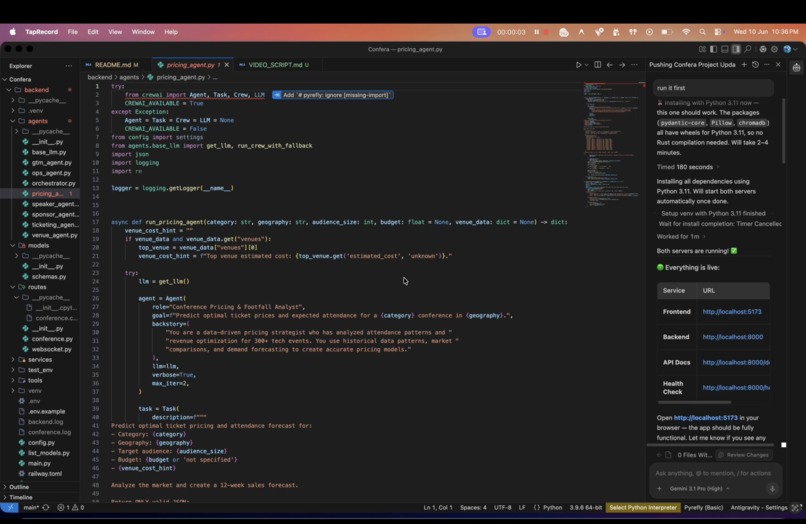Open the settings gear in the title bar
This screenshot has height=524, width=806.
(774, 49)
